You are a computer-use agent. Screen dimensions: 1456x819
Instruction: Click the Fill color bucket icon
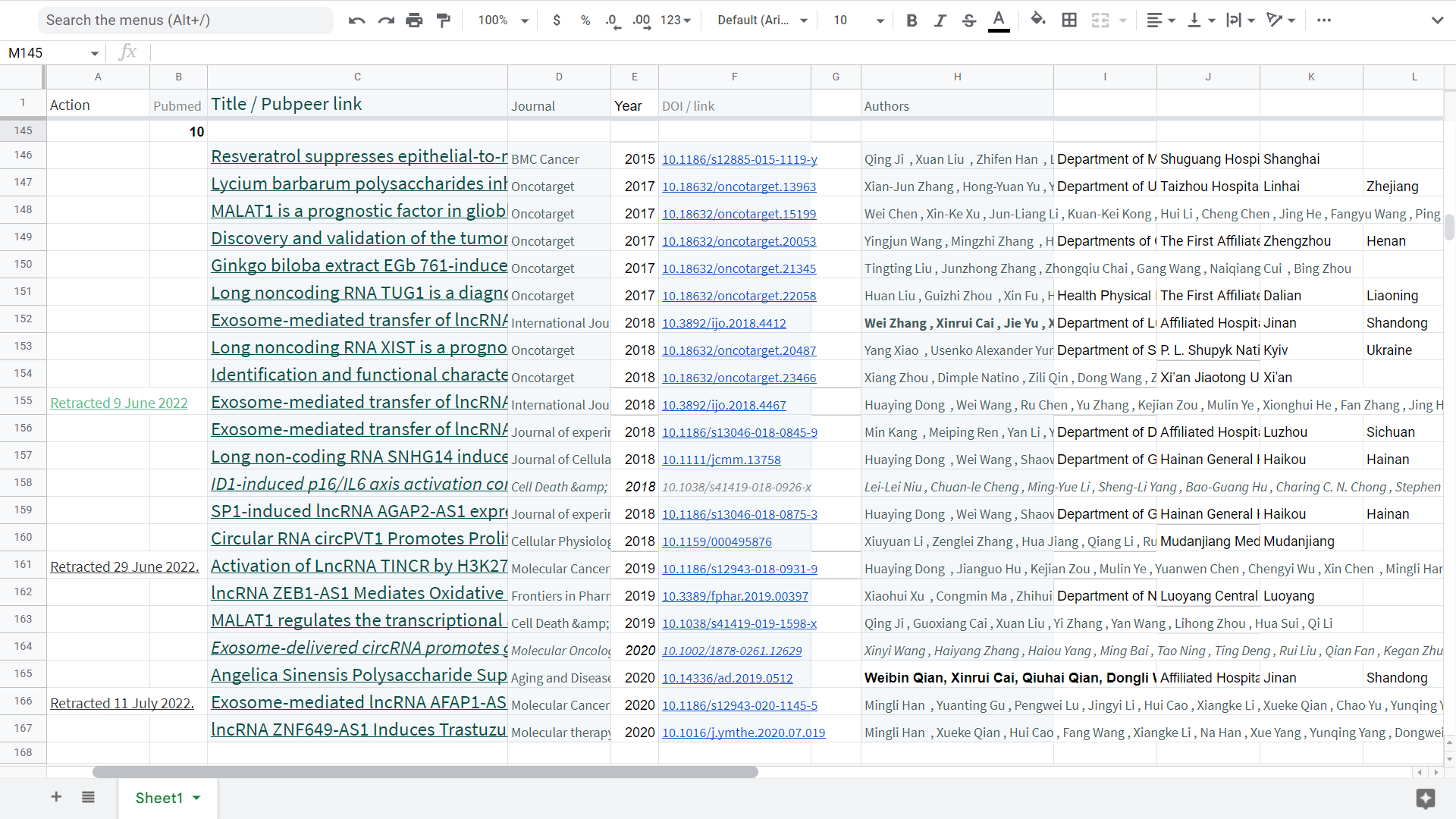1038,20
